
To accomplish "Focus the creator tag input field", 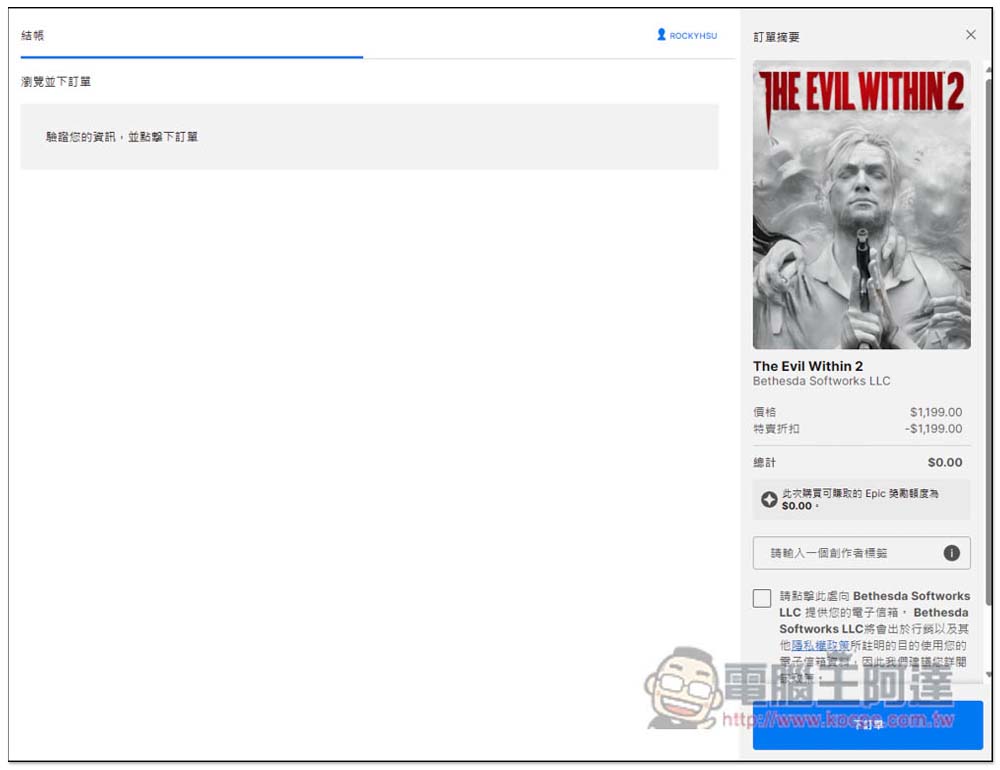I will tap(845, 553).
